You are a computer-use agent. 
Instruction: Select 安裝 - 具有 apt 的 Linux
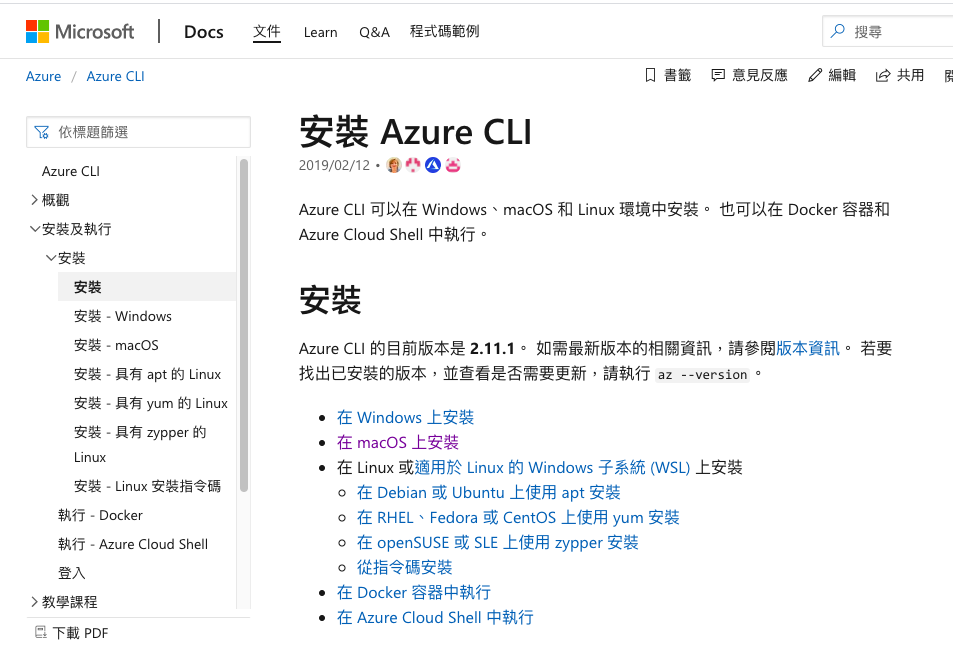148,374
